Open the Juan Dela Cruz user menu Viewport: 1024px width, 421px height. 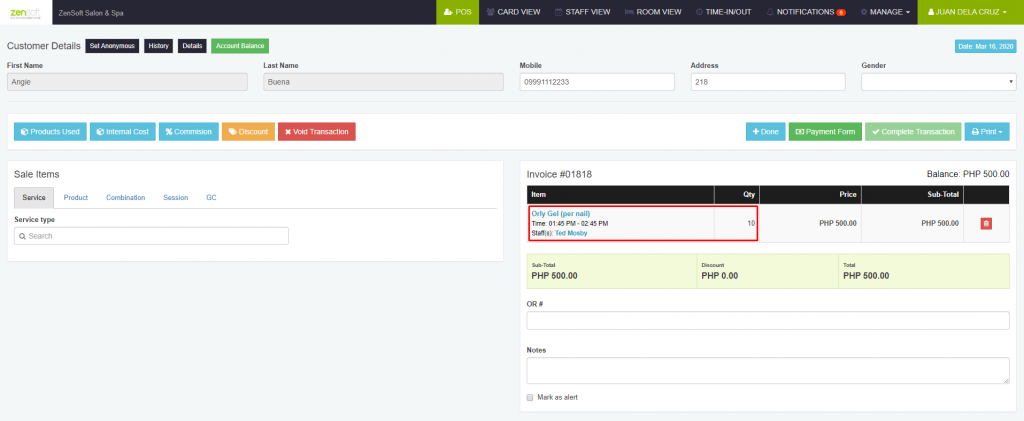(970, 12)
